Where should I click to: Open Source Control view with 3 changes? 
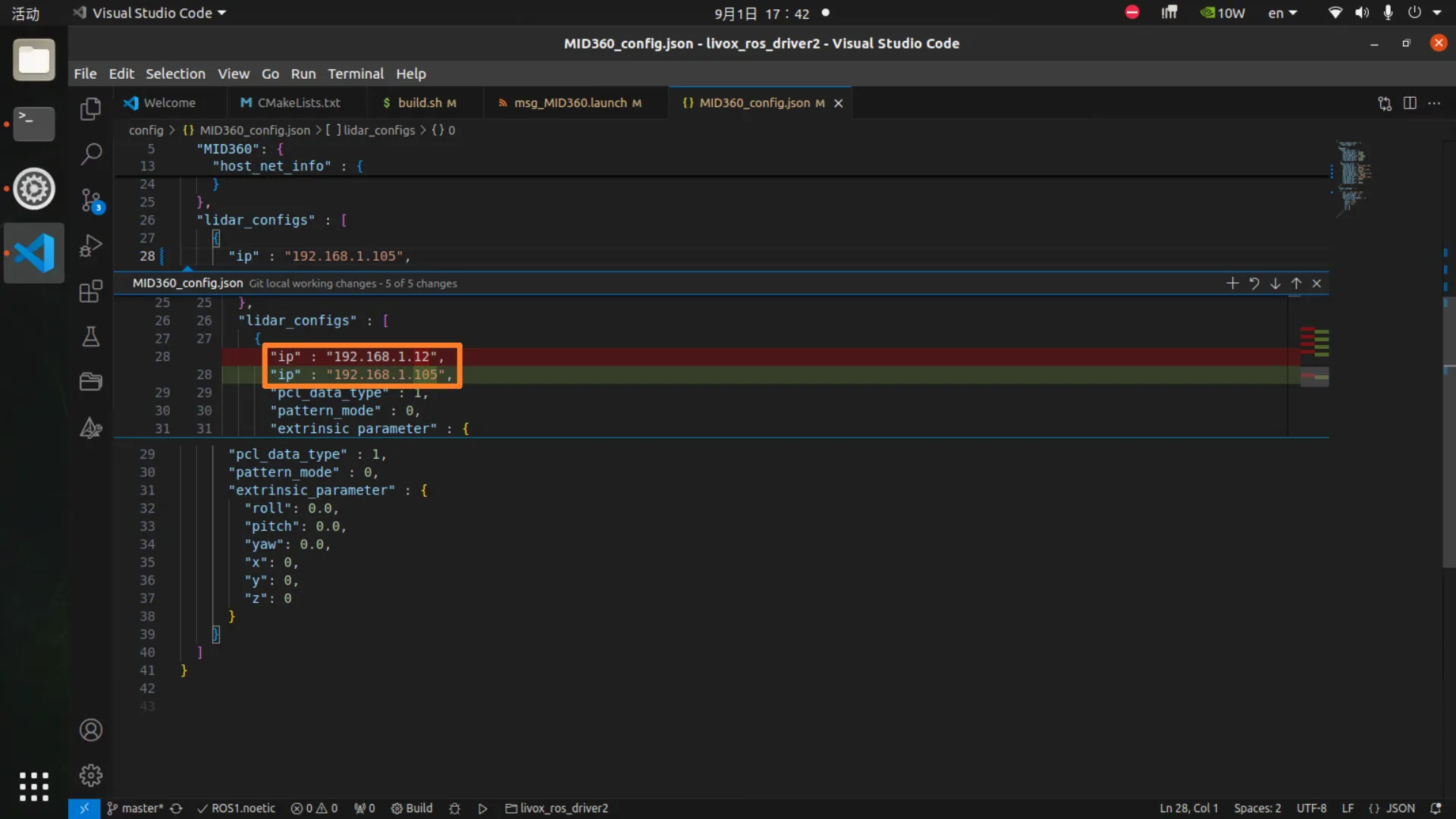pyautogui.click(x=90, y=200)
